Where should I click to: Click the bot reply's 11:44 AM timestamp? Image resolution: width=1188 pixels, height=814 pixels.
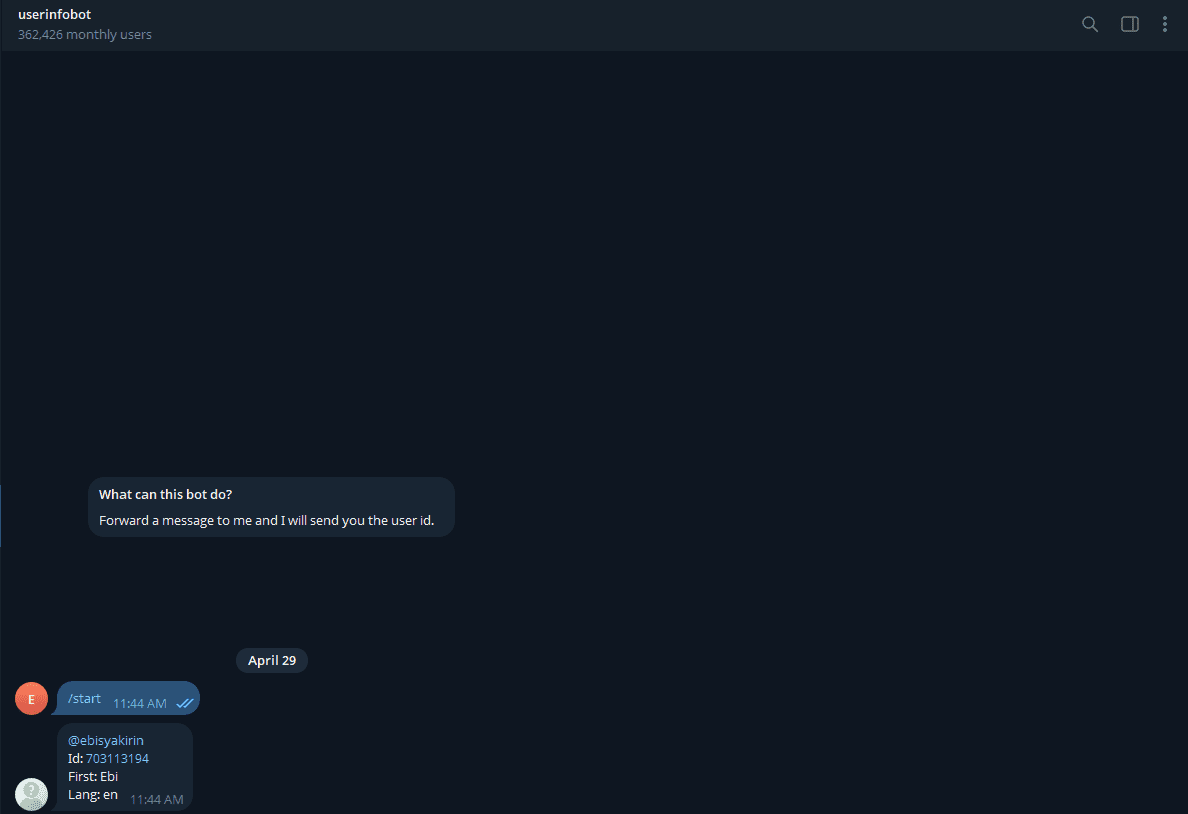[157, 800]
